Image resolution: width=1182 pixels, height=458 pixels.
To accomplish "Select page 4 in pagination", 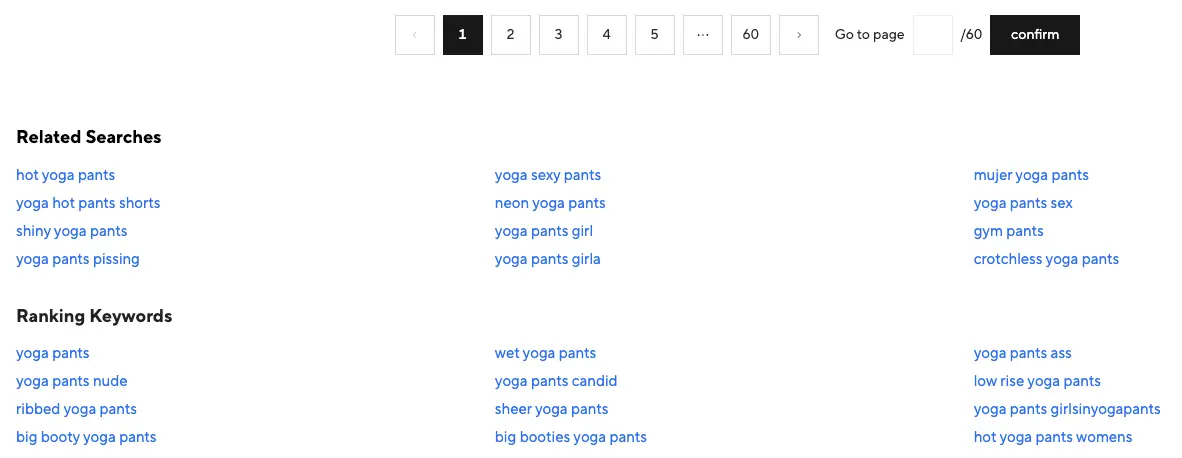I will (606, 35).
